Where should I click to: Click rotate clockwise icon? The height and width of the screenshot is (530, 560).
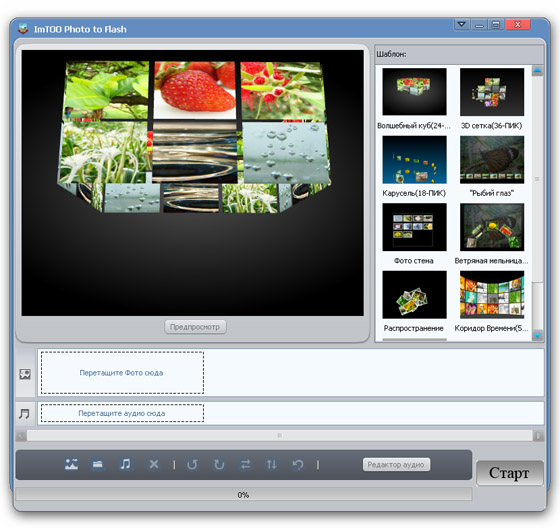pos(219,464)
